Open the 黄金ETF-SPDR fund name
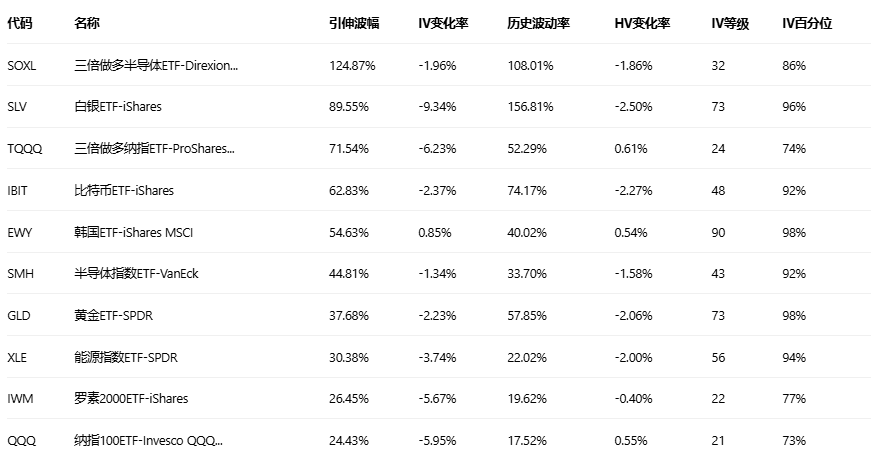The width and height of the screenshot is (882, 458). tap(114, 316)
